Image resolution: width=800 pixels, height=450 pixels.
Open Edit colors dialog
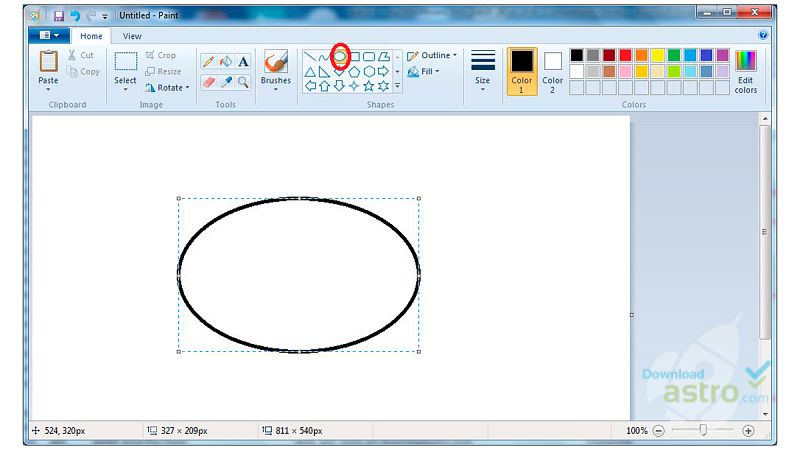746,70
